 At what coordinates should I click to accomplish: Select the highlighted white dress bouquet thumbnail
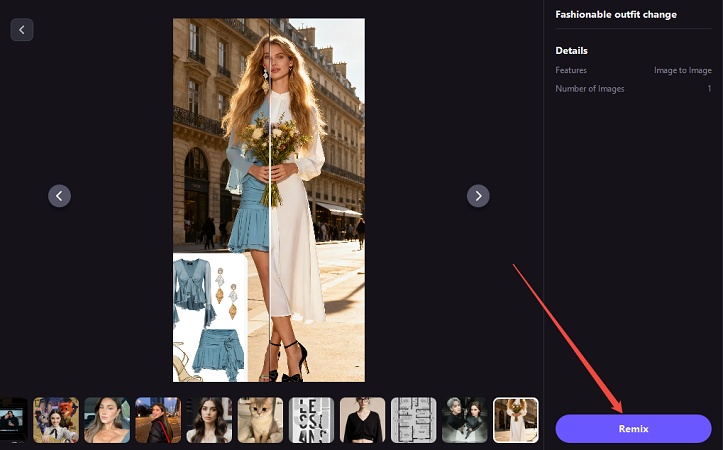(x=516, y=420)
